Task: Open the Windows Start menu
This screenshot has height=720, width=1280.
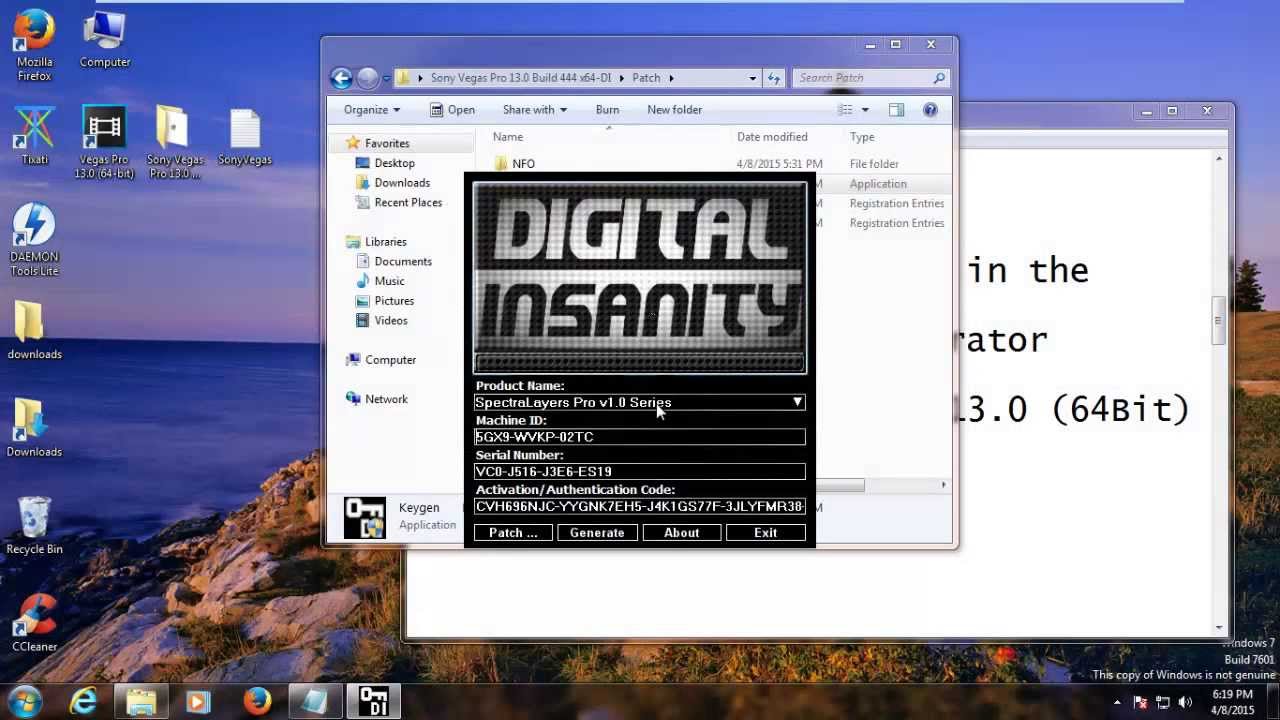Action: tap(25, 701)
